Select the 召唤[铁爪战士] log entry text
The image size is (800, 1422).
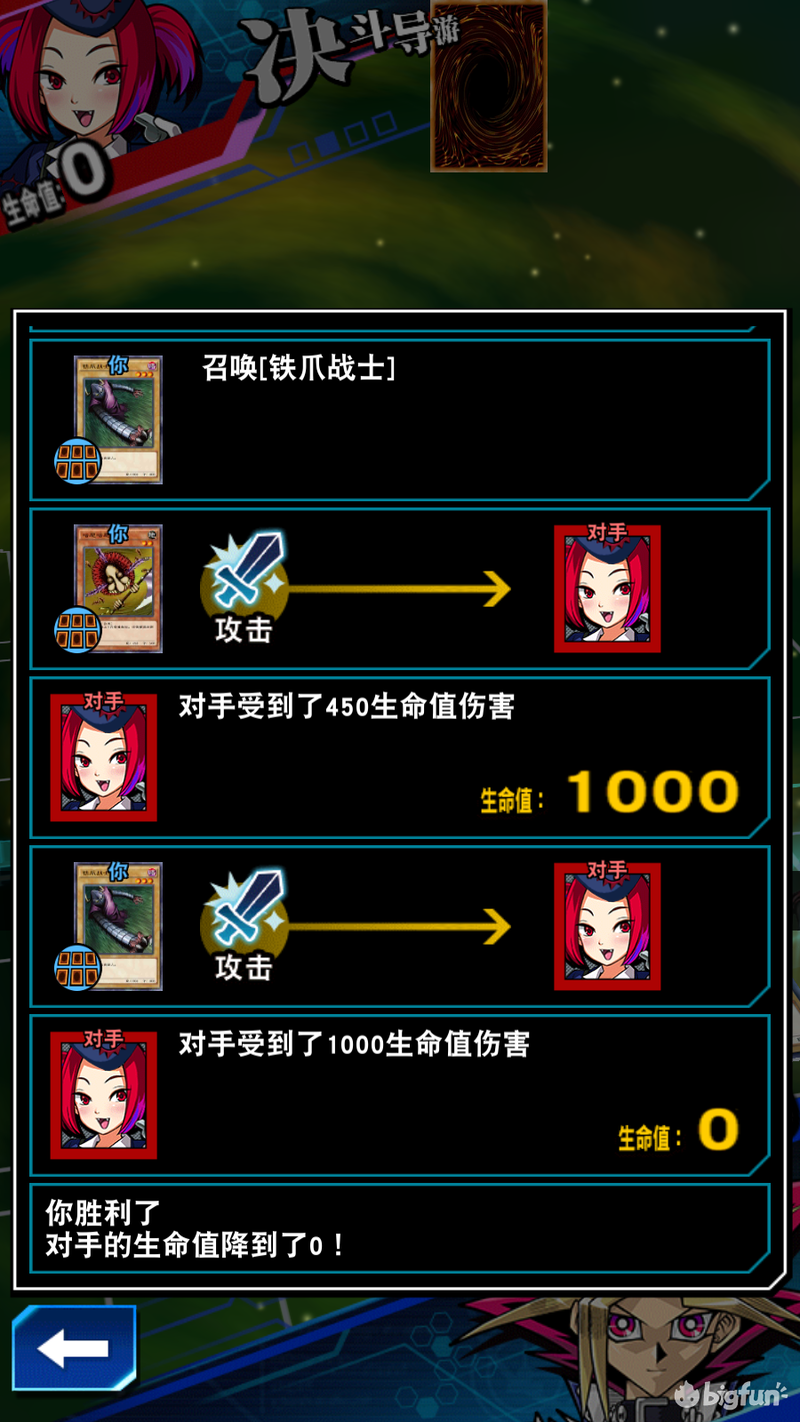[x=299, y=368]
